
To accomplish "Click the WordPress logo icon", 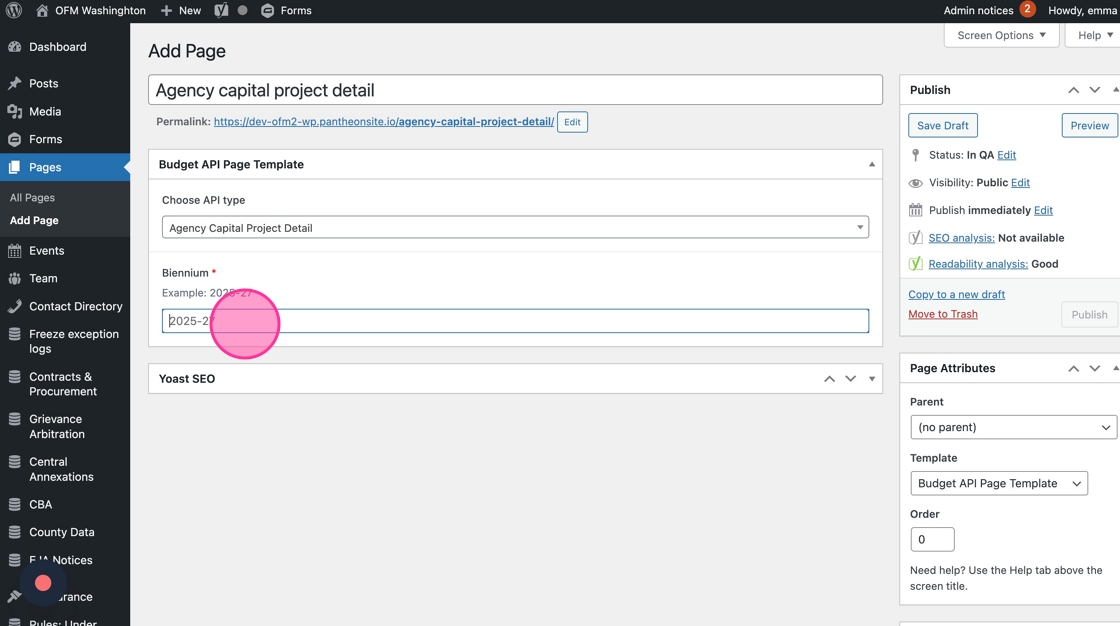I will [x=14, y=11].
